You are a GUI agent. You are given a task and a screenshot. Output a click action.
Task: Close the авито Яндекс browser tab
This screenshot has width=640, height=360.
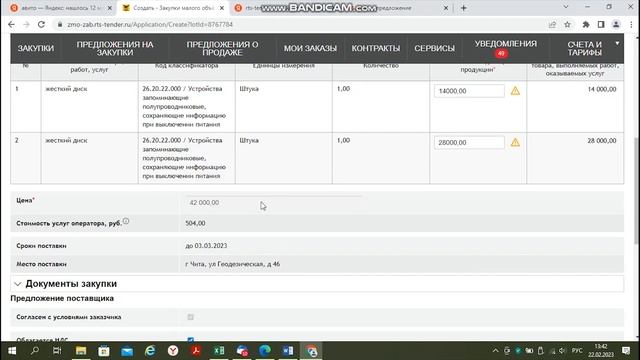click(109, 8)
